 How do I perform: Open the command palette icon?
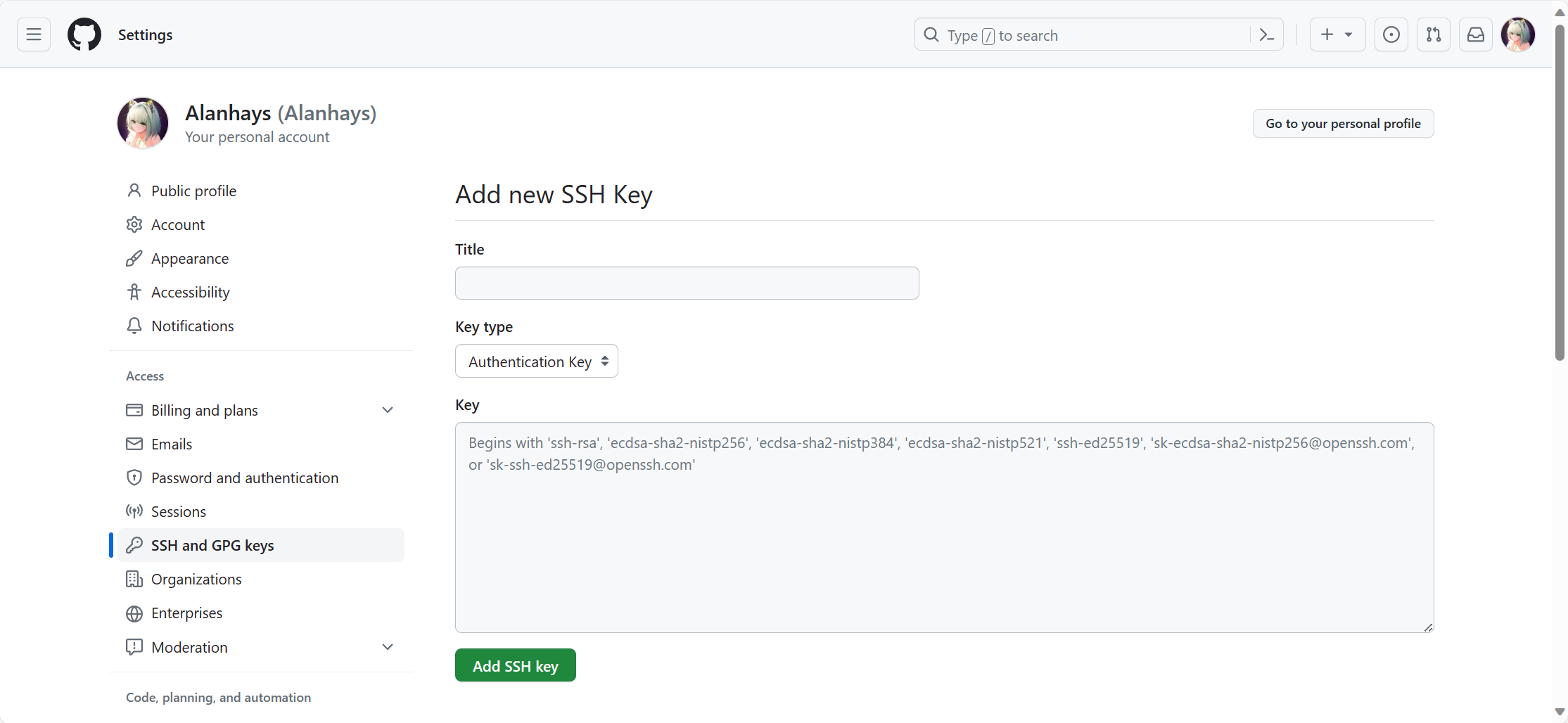tap(1267, 34)
